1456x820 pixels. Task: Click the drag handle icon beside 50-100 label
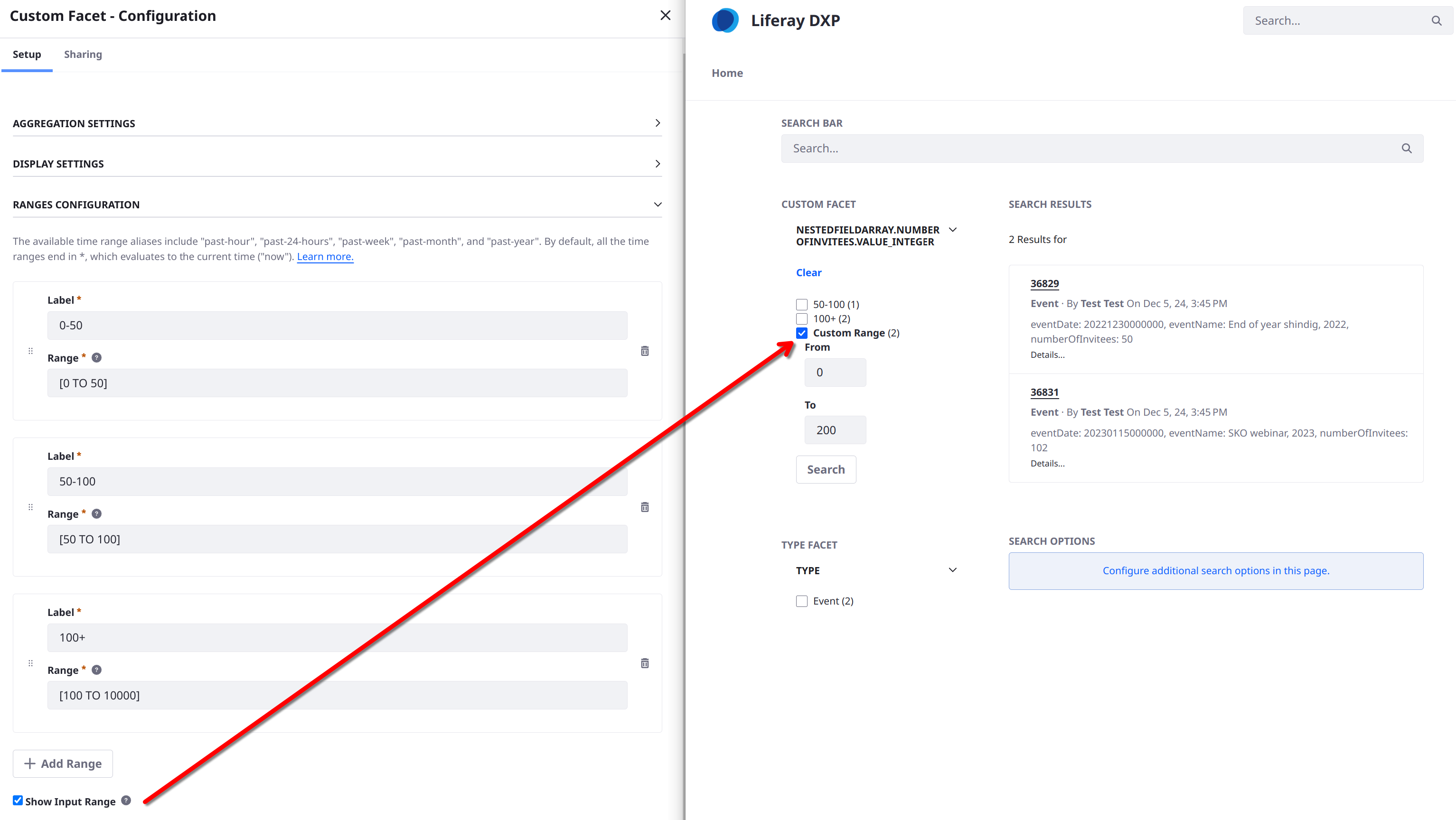(30, 507)
